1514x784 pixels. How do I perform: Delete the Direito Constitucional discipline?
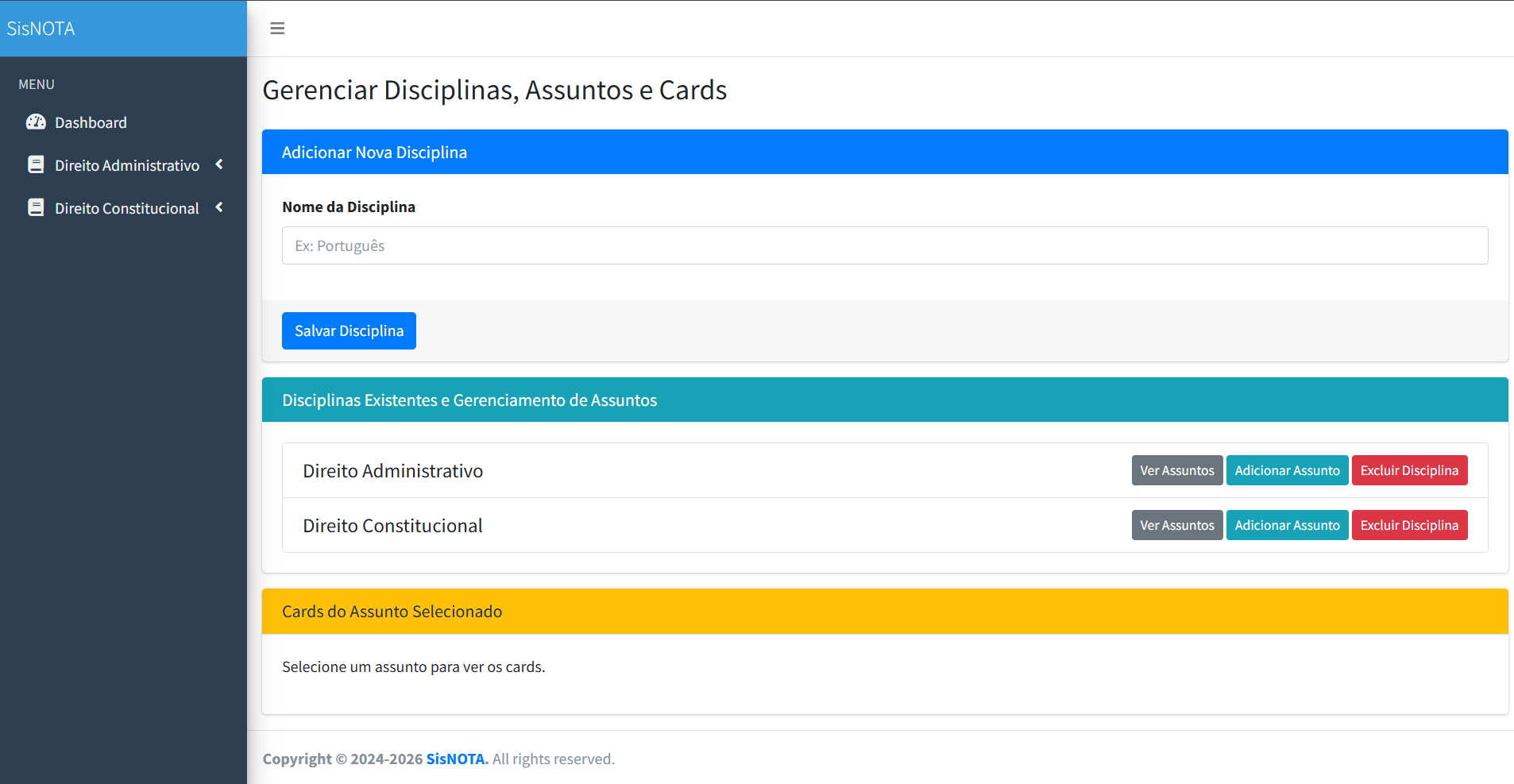point(1409,526)
